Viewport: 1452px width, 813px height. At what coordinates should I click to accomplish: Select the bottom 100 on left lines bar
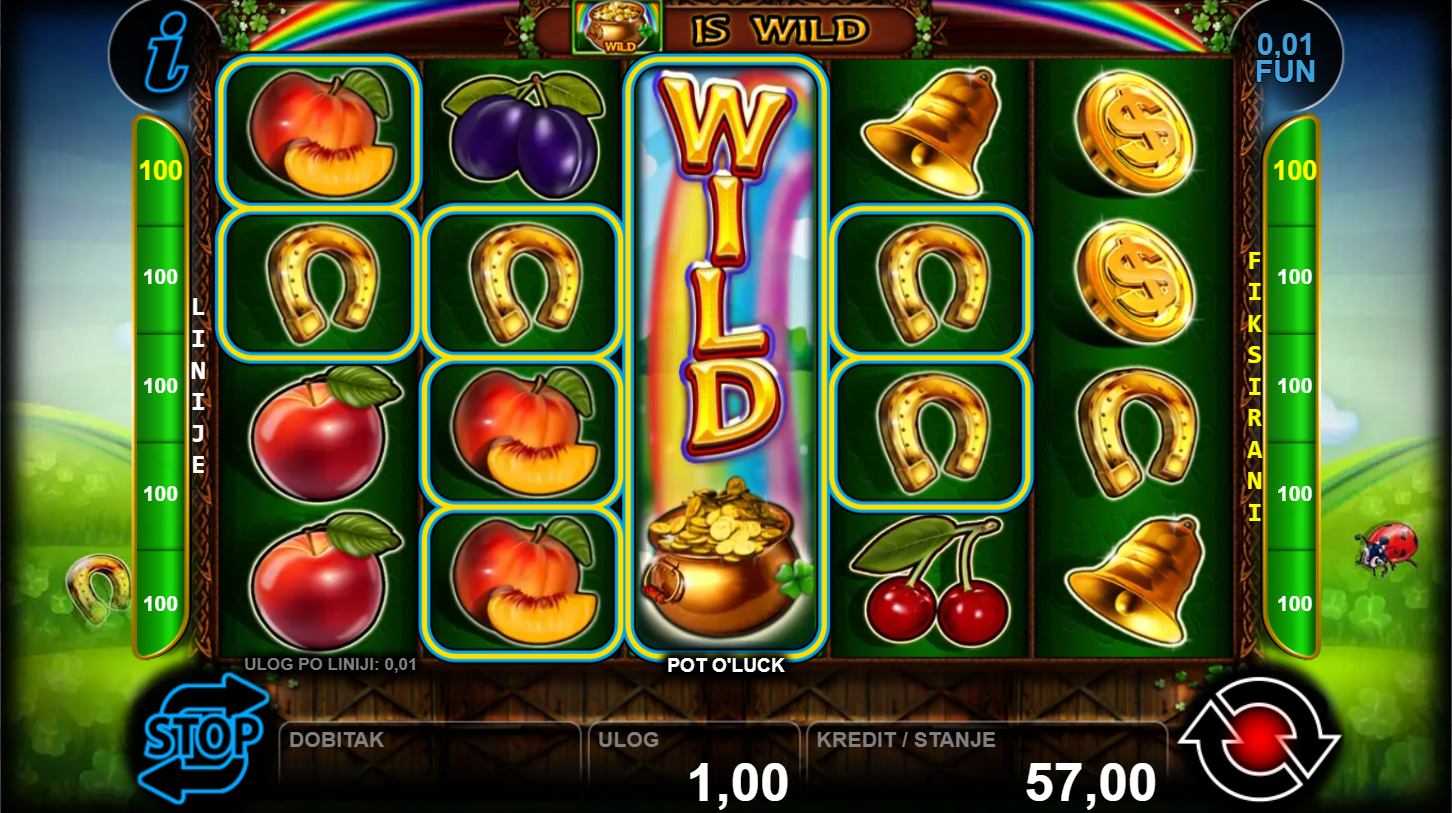pos(160,603)
